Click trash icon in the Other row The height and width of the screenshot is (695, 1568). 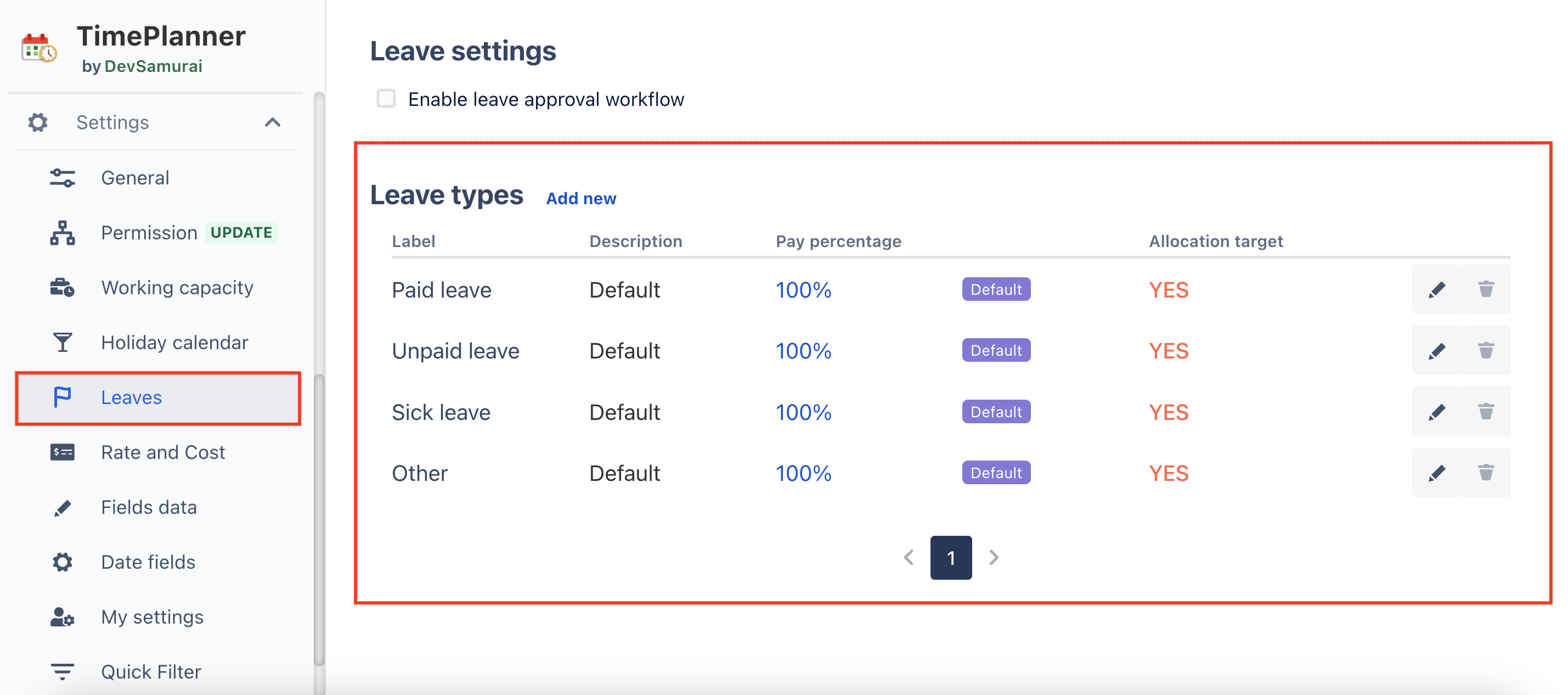click(1485, 473)
